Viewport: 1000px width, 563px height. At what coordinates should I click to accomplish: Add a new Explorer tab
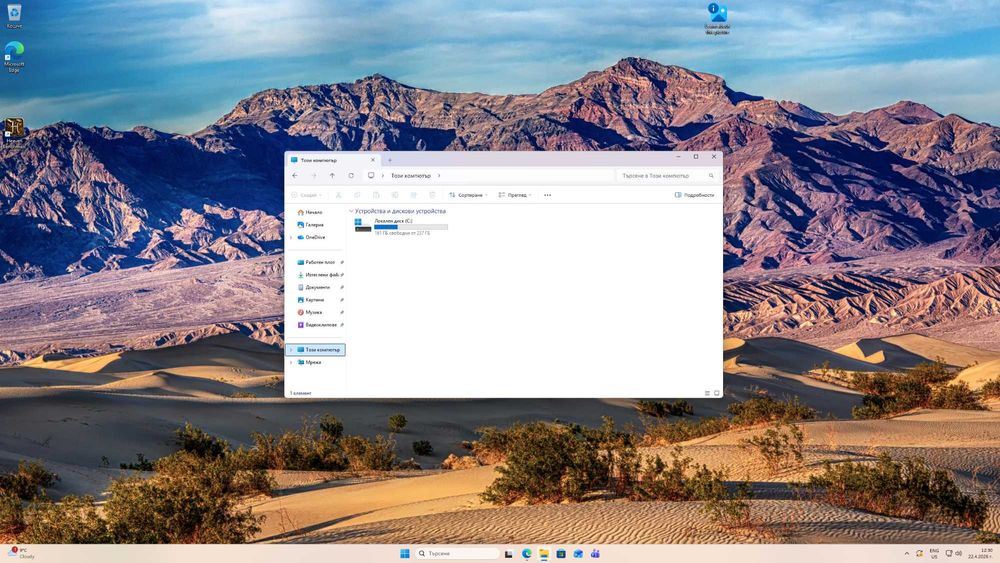pos(390,160)
